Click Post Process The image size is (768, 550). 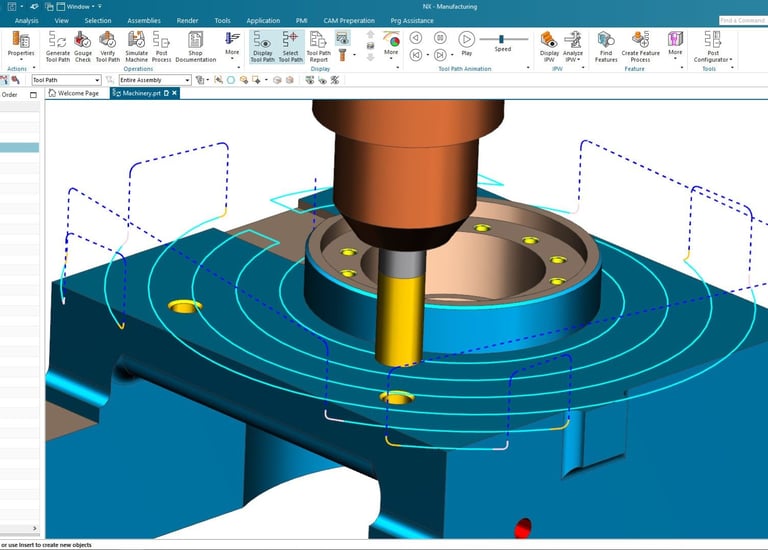pyautogui.click(x=161, y=47)
